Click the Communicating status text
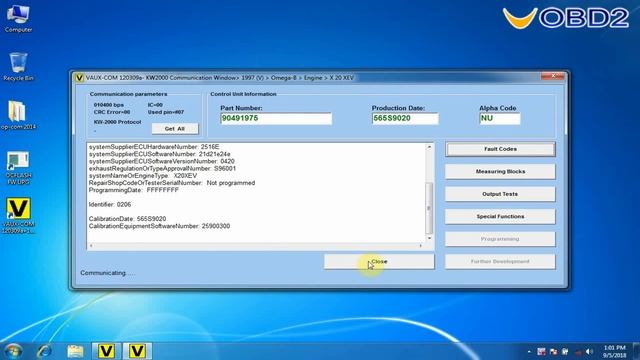This screenshot has width=640, height=360. [x=107, y=273]
